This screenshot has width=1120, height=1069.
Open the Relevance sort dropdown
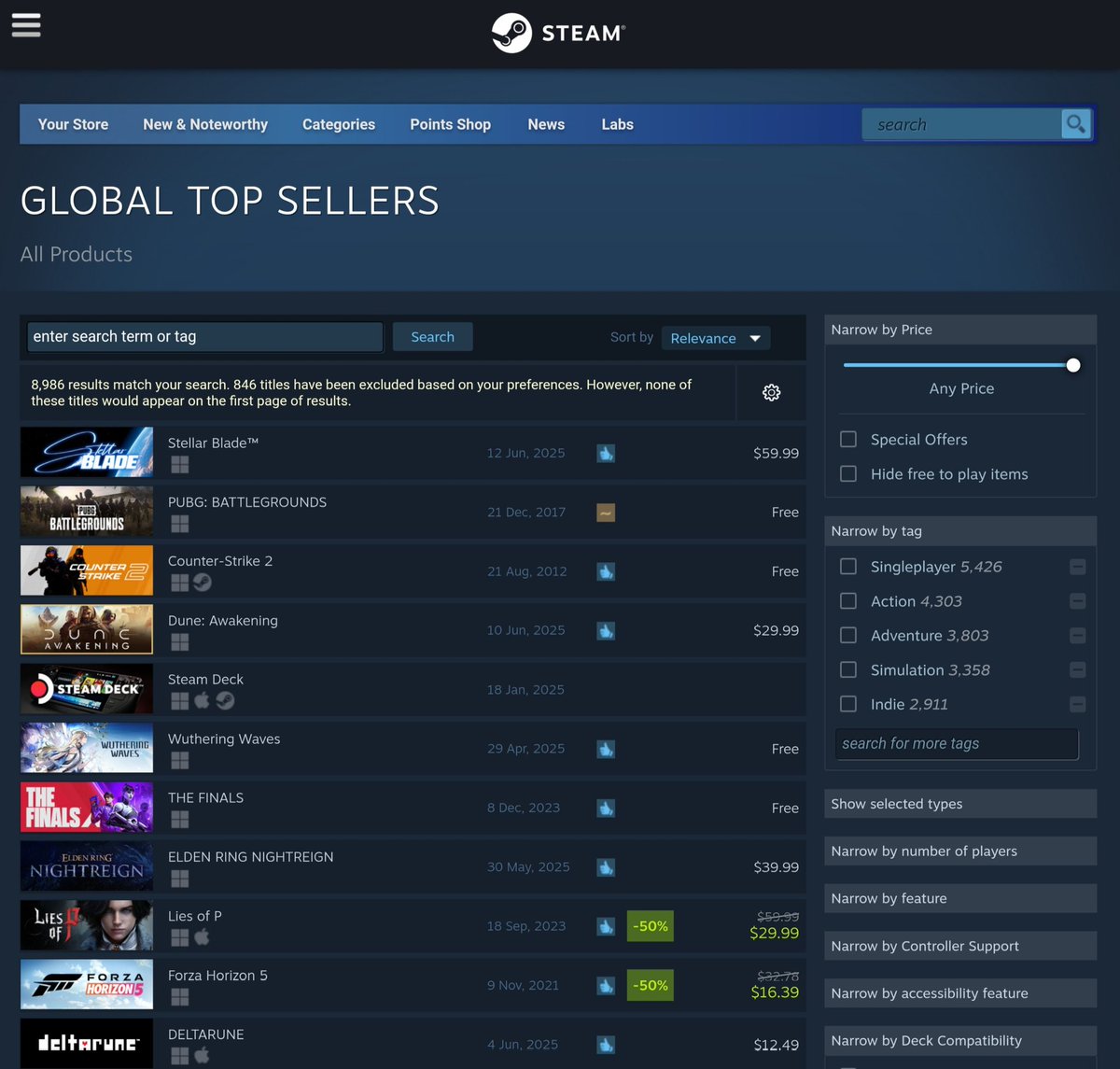point(715,338)
